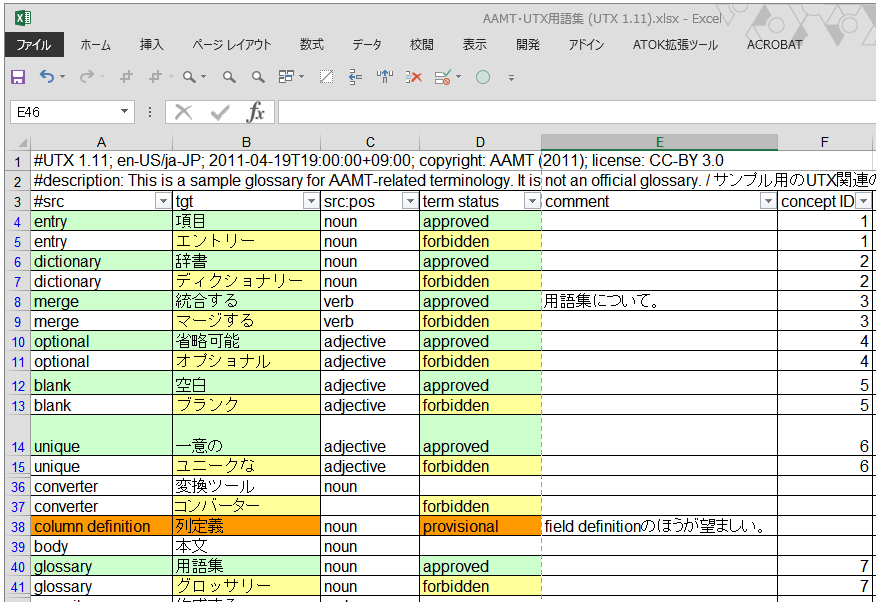Click the green circle icon in toolbar
Viewport: 876px width, 602px height.
tap(483, 77)
